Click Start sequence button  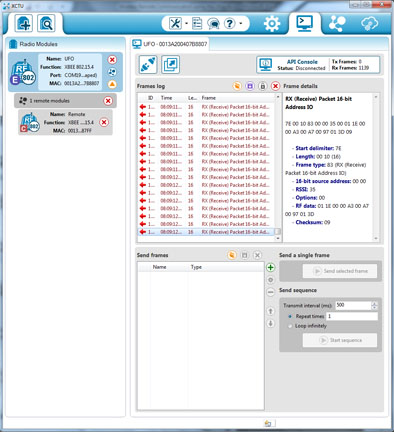340,340
